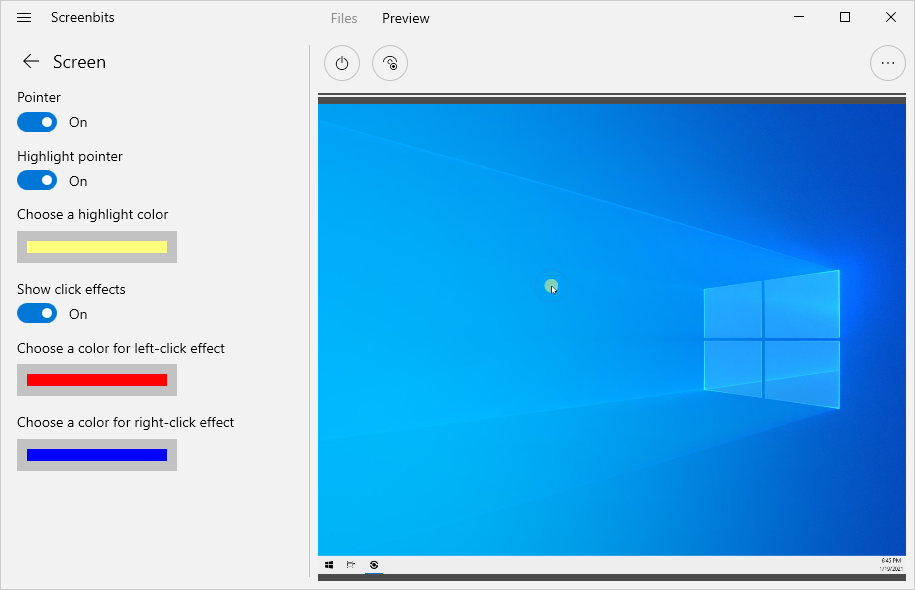Click the round power-symbol button above the preview
915x590 pixels.
point(342,63)
